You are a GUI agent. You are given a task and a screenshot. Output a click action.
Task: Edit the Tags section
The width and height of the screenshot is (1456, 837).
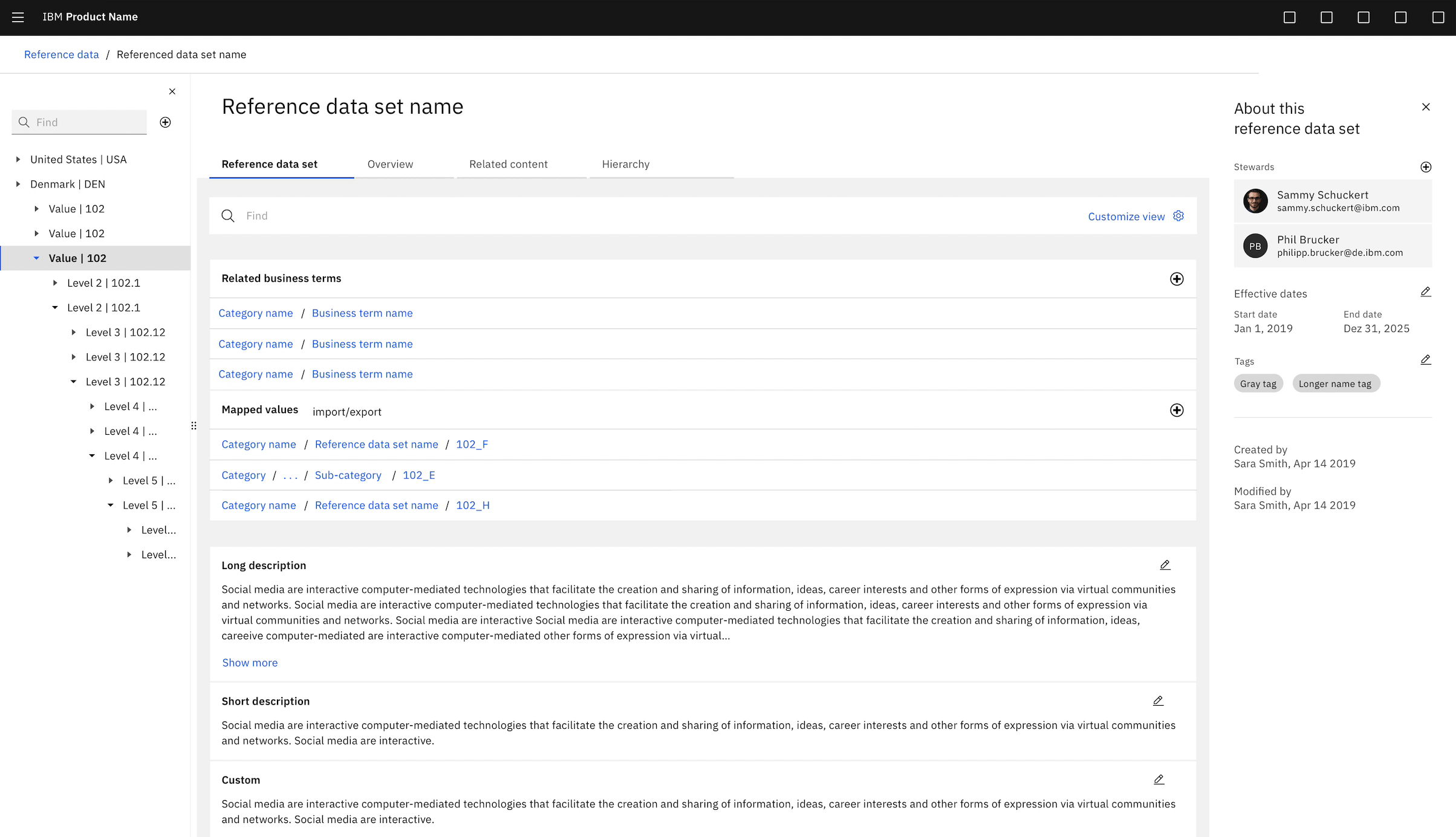[x=1425, y=360]
